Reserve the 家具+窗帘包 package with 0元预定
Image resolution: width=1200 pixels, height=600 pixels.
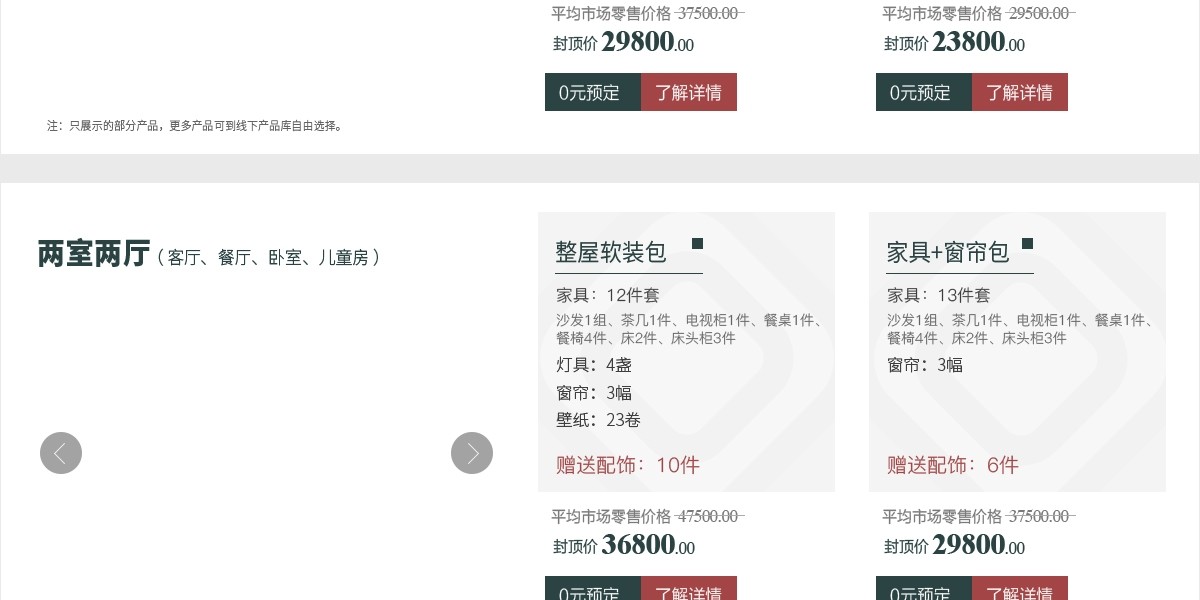(923, 590)
